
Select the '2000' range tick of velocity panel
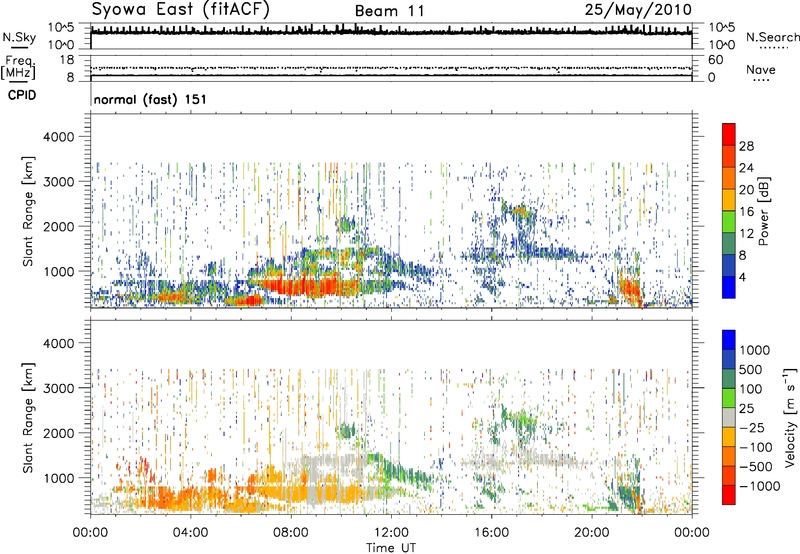pyautogui.click(x=58, y=433)
